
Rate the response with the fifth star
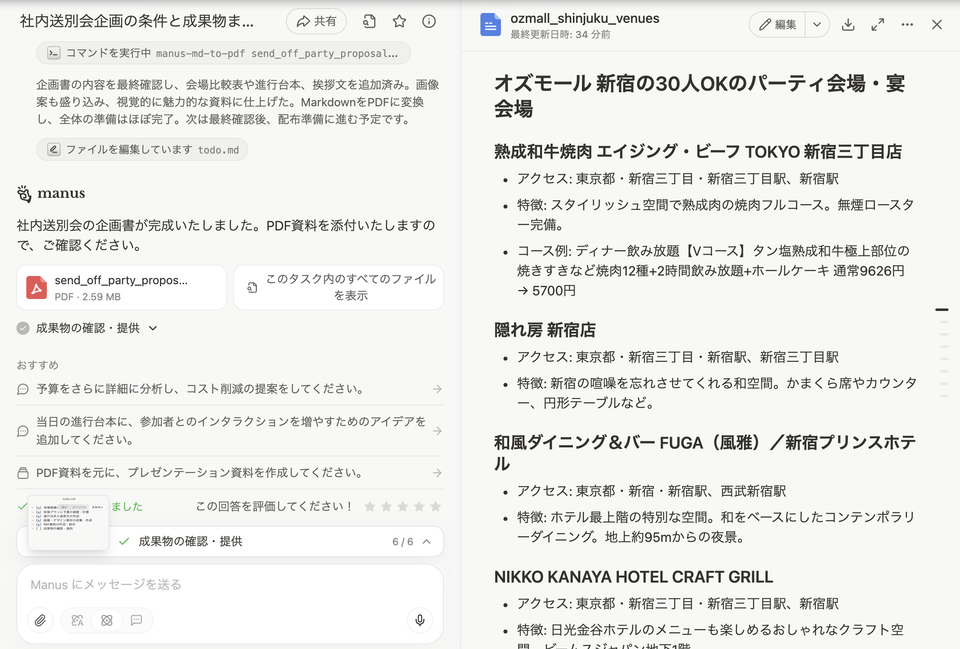(x=434, y=507)
